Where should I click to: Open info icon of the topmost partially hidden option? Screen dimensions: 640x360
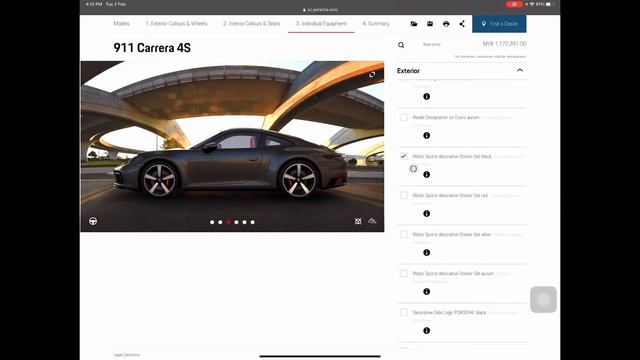coord(427,96)
